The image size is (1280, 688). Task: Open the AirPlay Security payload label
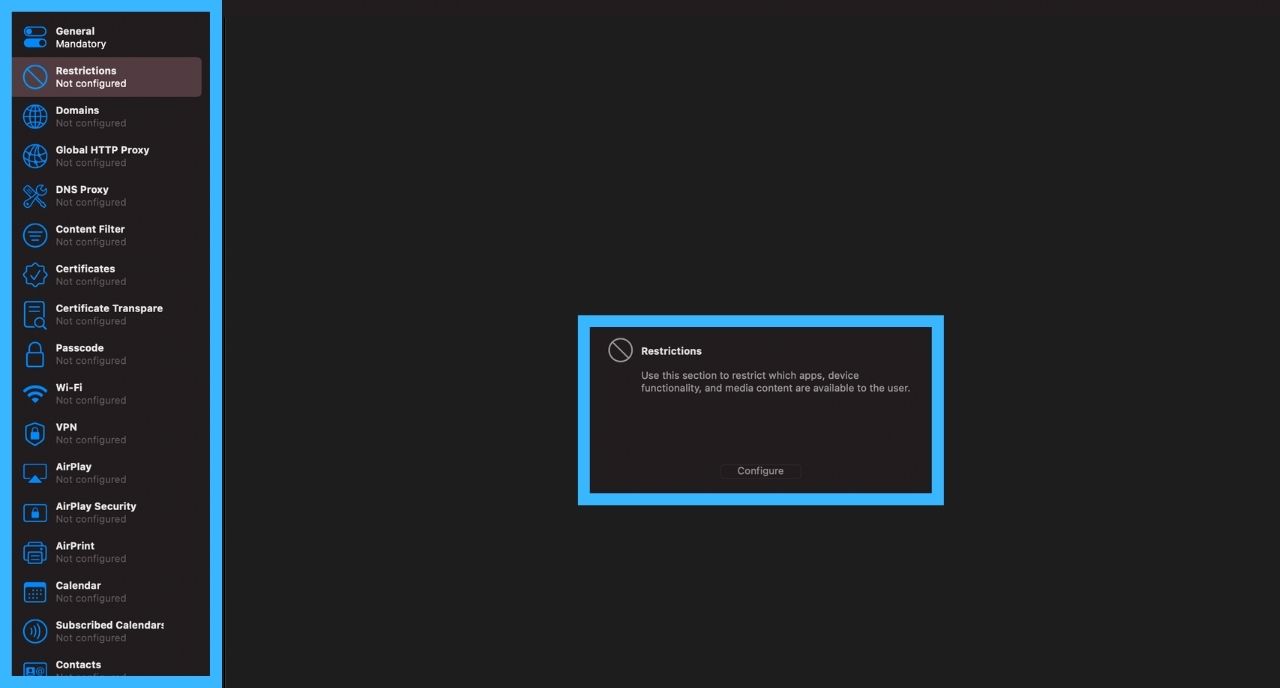pos(96,506)
